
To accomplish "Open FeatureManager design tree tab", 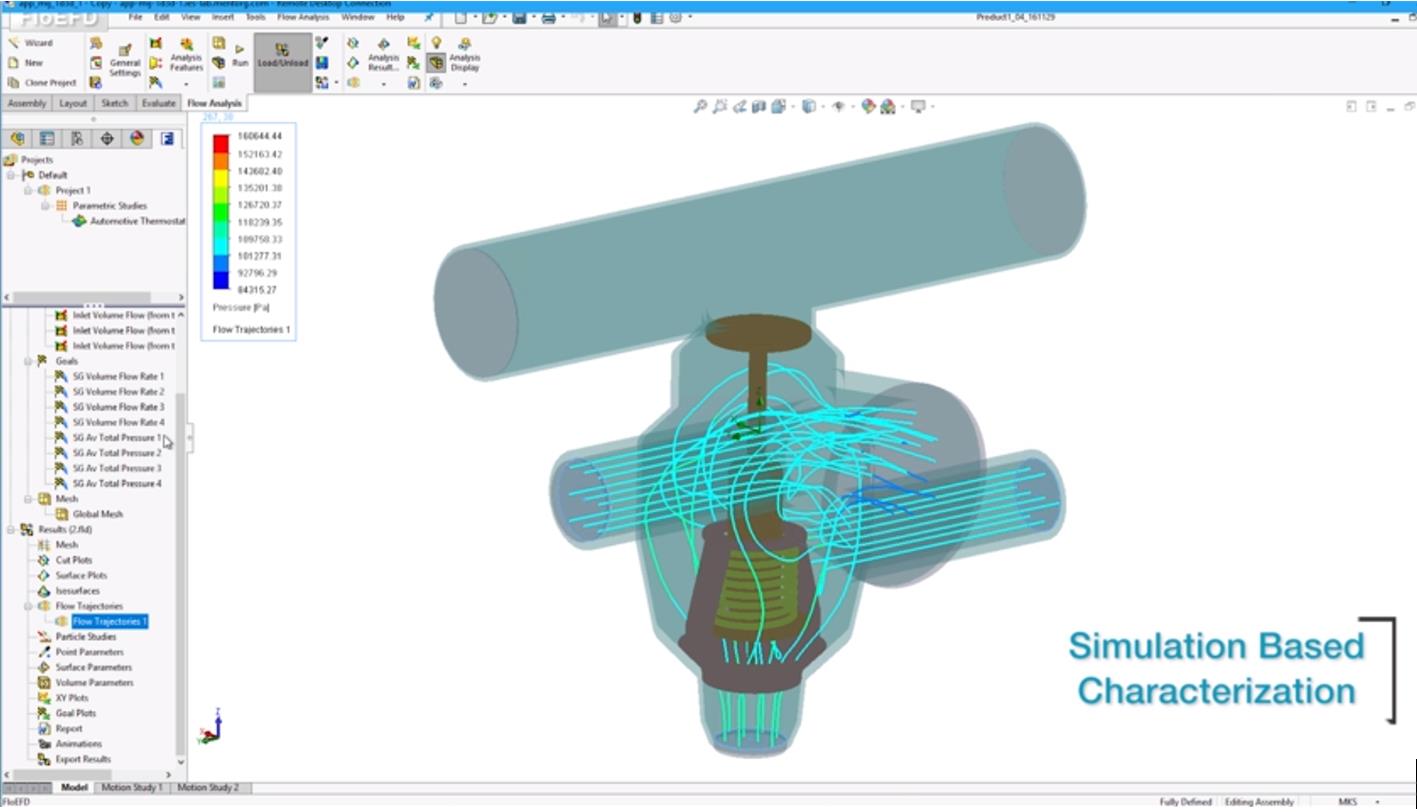I will (17, 138).
